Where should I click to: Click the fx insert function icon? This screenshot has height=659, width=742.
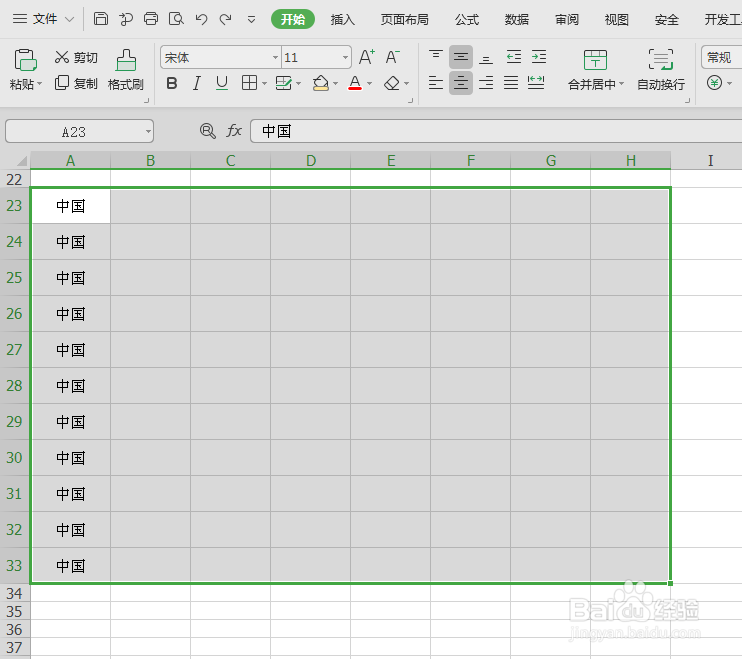(x=234, y=131)
